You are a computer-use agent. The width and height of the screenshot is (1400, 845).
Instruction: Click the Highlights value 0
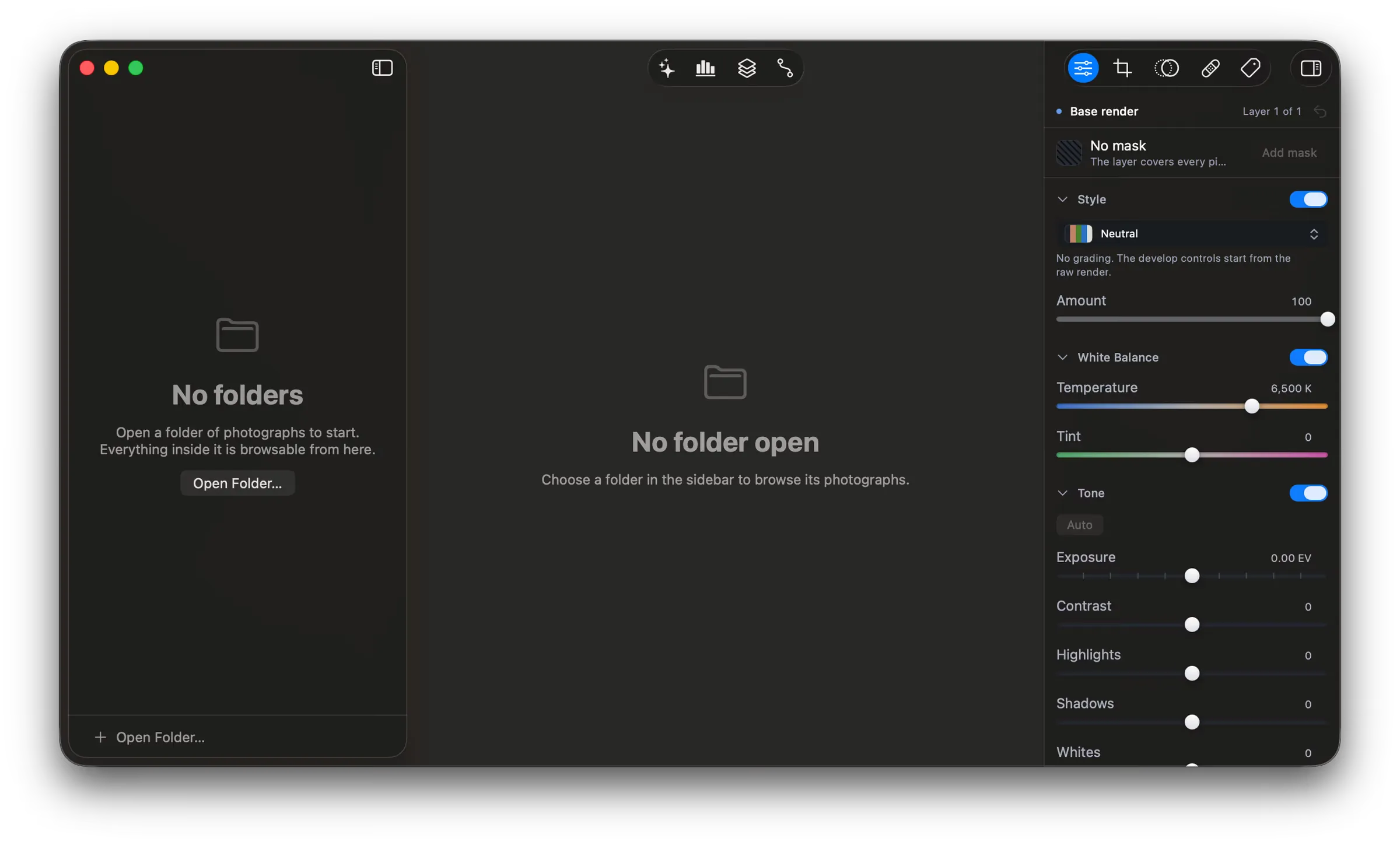coord(1308,656)
